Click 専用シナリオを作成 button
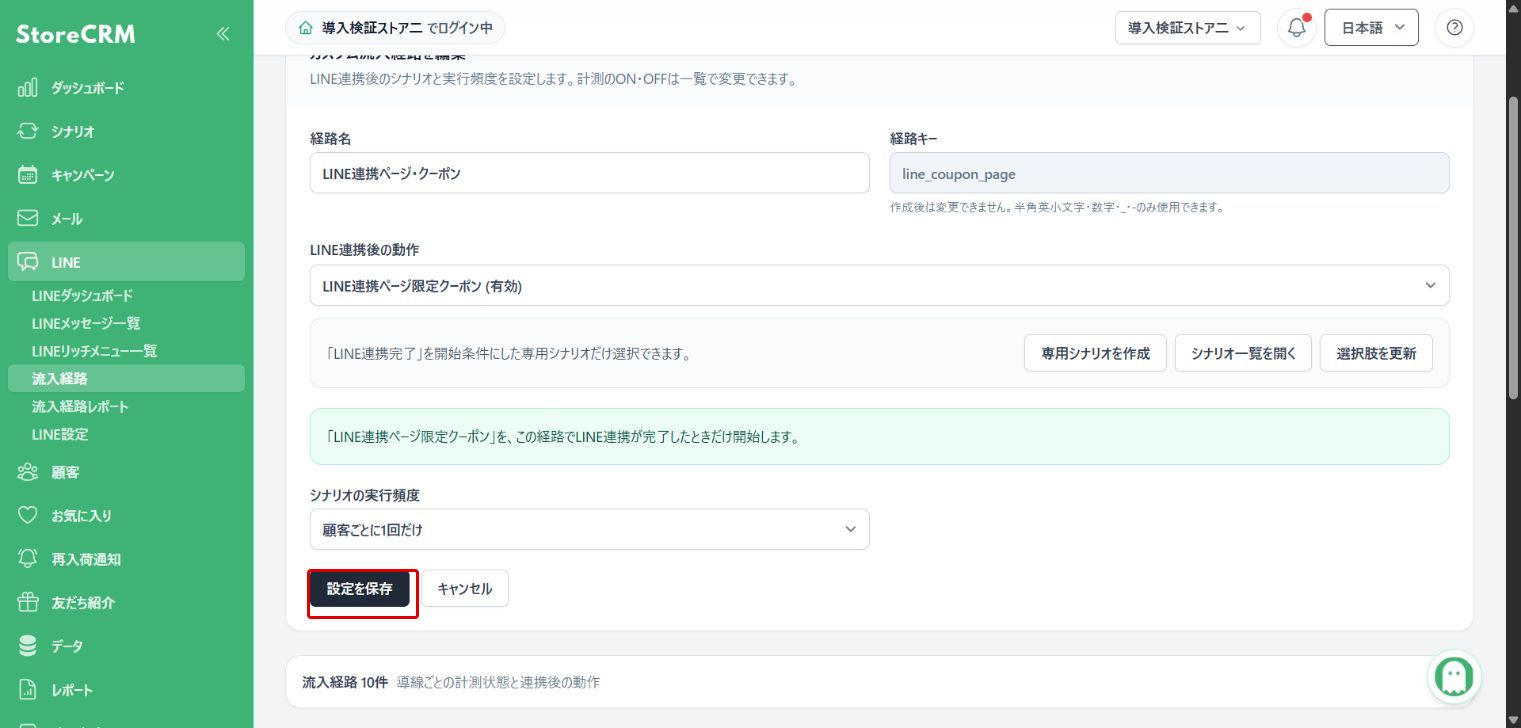Screen dimensions: 1521x728 [x=1095, y=353]
